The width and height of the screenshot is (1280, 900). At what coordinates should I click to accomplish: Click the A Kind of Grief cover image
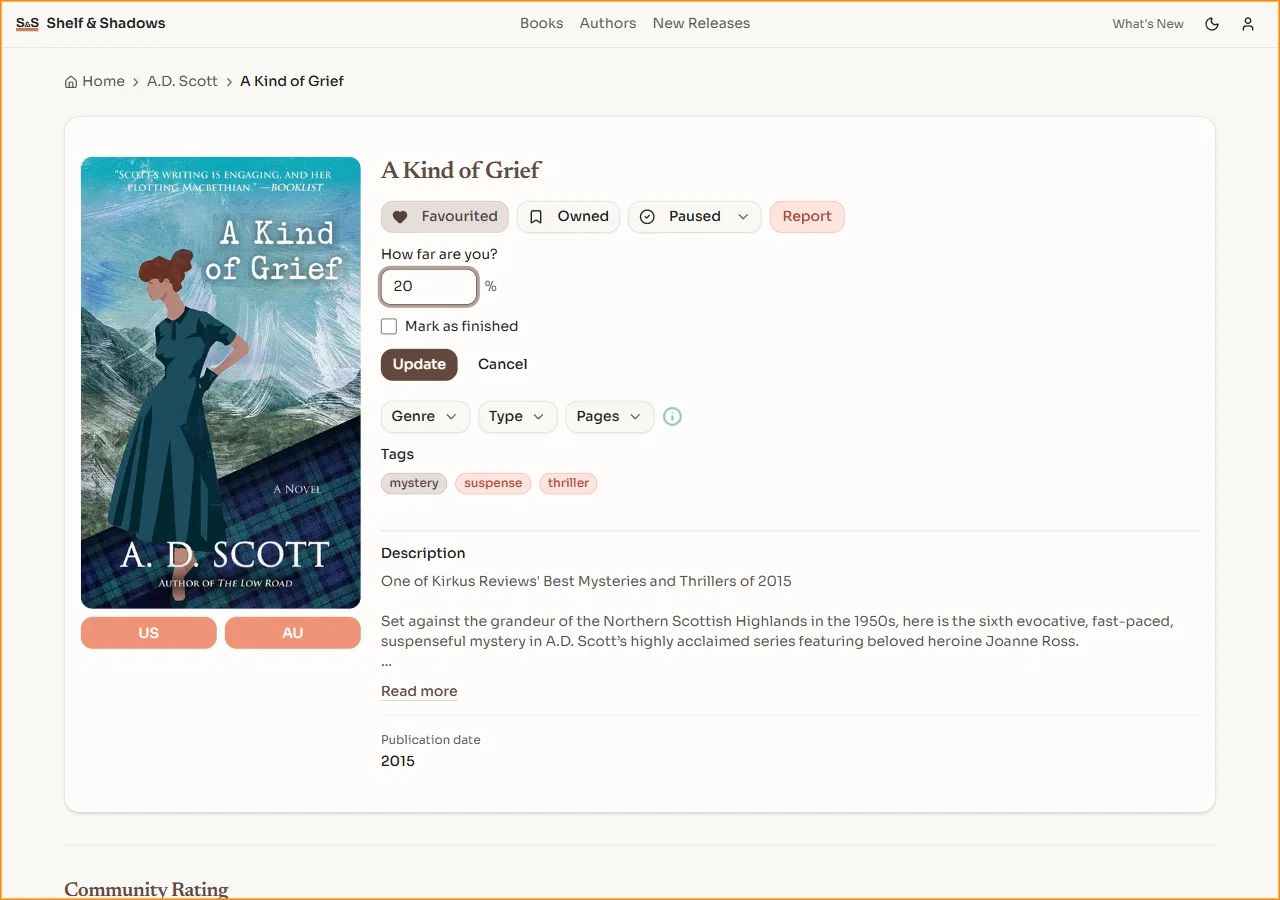point(221,383)
